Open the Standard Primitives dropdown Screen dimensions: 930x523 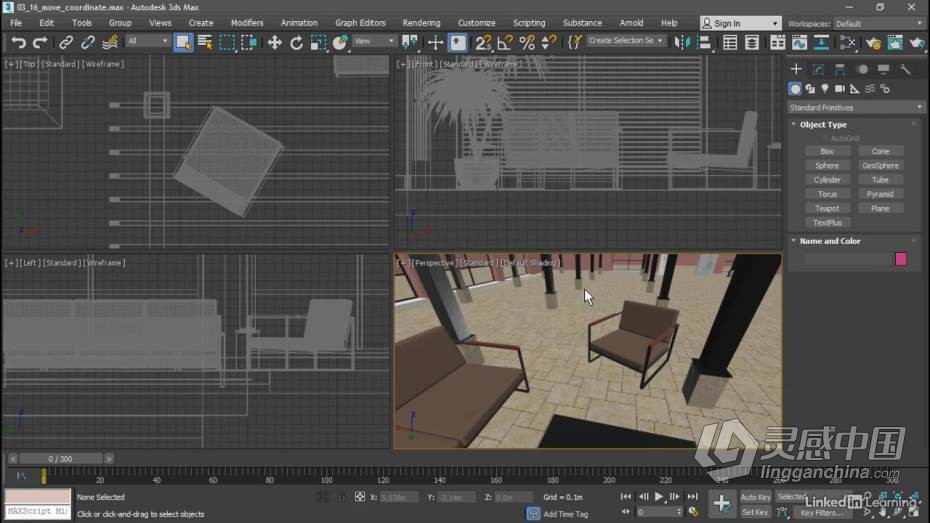pos(856,107)
